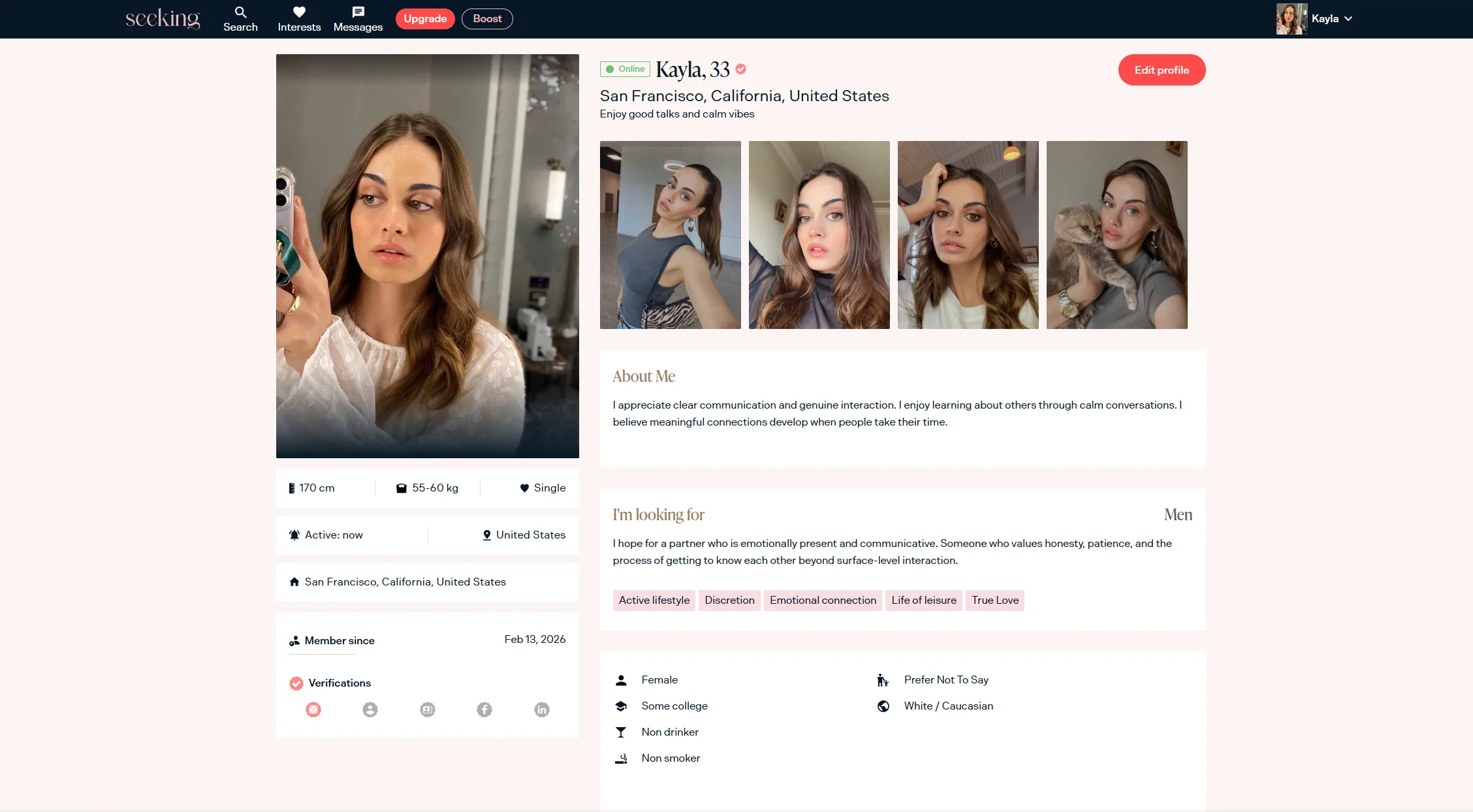Click the Boost button
The width and height of the screenshot is (1473, 812).
click(487, 19)
